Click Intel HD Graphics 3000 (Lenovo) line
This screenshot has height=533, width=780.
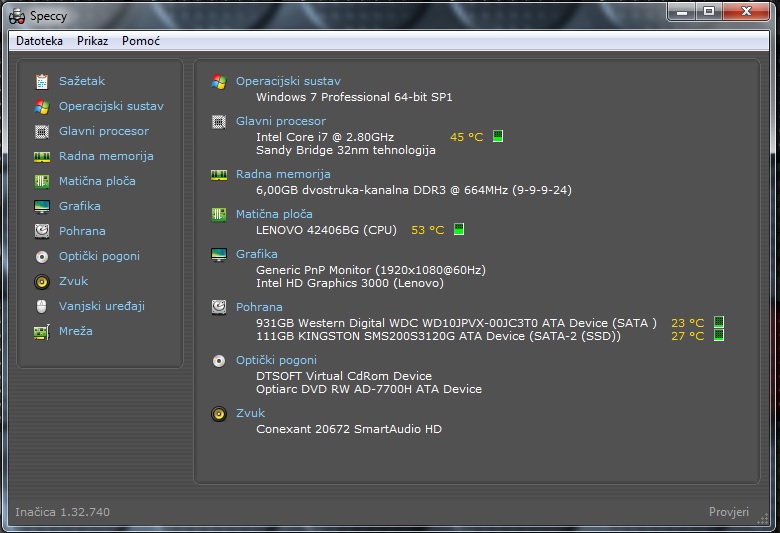pyautogui.click(x=350, y=283)
